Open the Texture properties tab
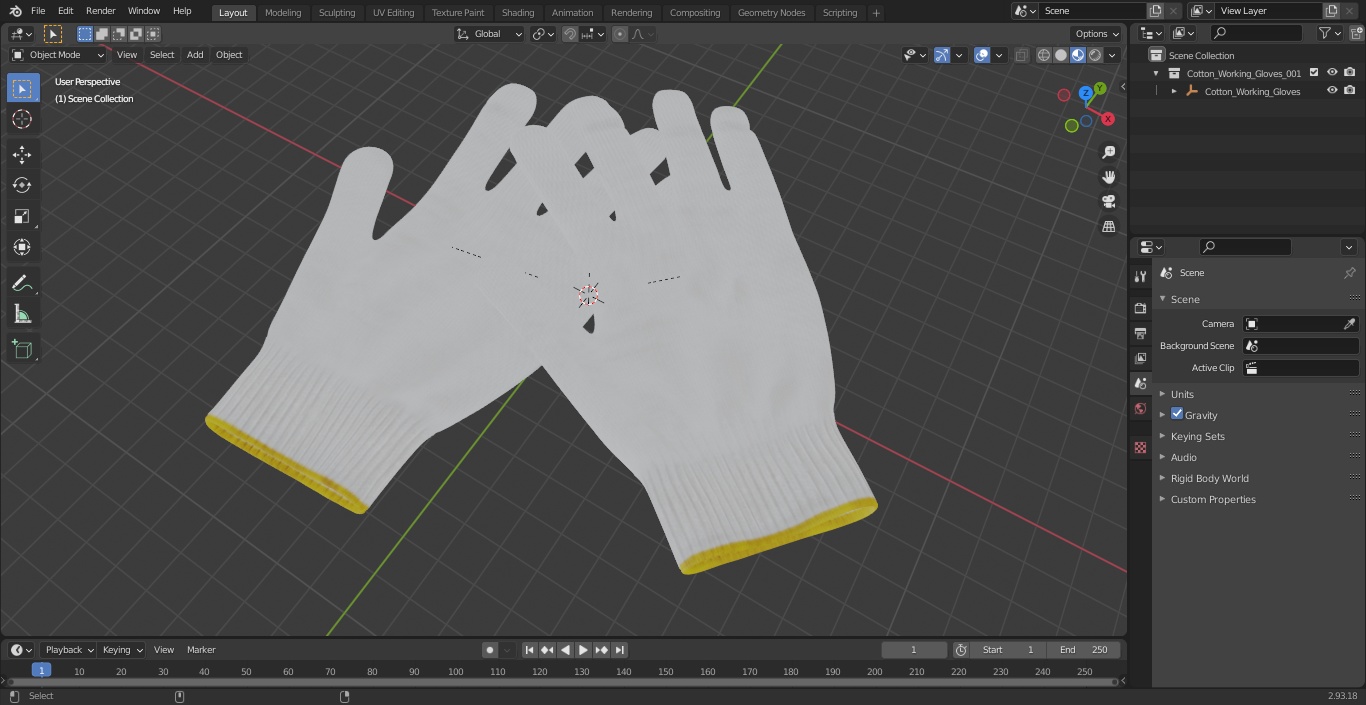 click(x=1140, y=448)
